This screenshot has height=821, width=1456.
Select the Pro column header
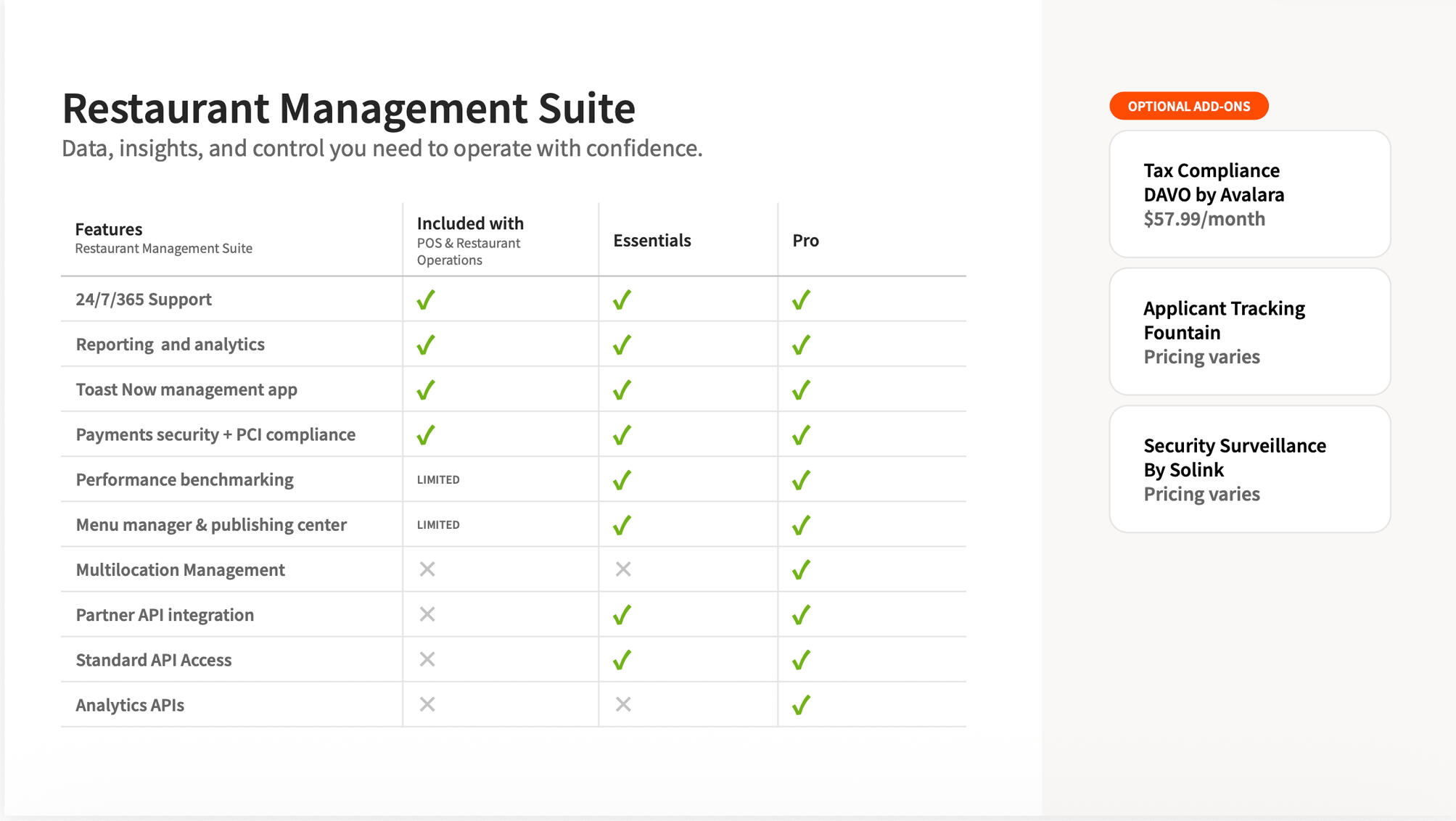(x=805, y=241)
